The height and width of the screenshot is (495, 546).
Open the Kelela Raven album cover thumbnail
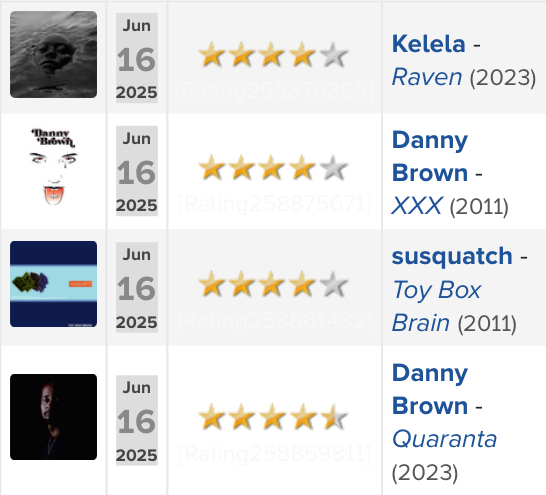53,54
